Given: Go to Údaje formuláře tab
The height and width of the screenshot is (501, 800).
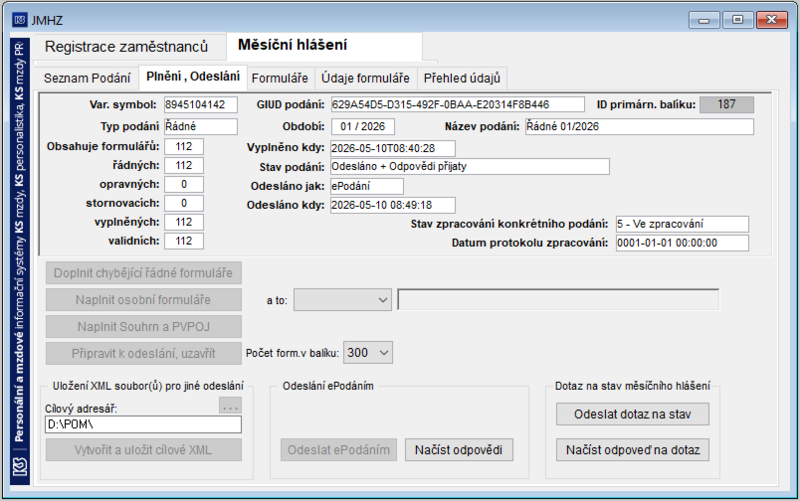Looking at the screenshot, I should (365, 78).
